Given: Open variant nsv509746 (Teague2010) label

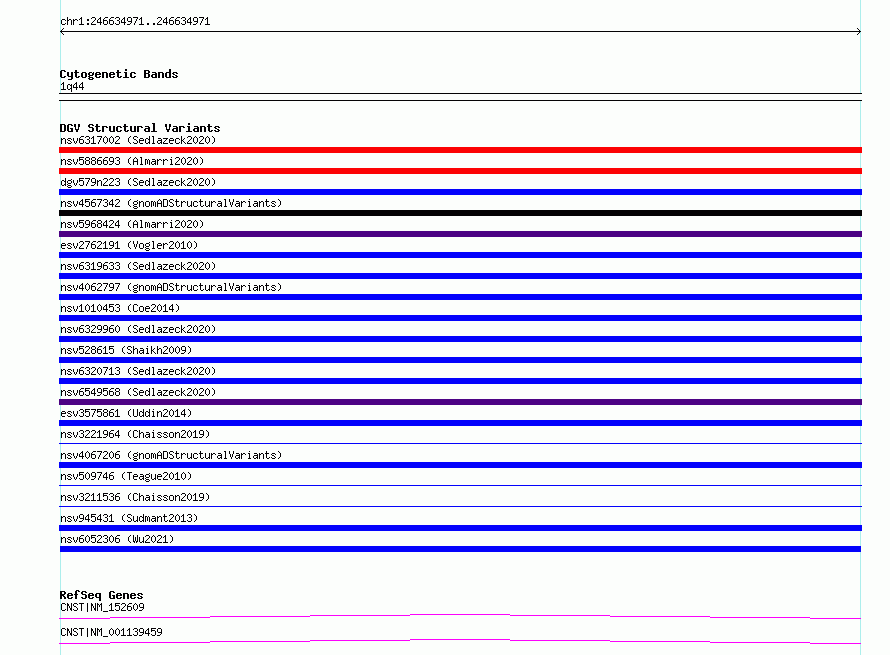Looking at the screenshot, I should pyautogui.click(x=126, y=476).
